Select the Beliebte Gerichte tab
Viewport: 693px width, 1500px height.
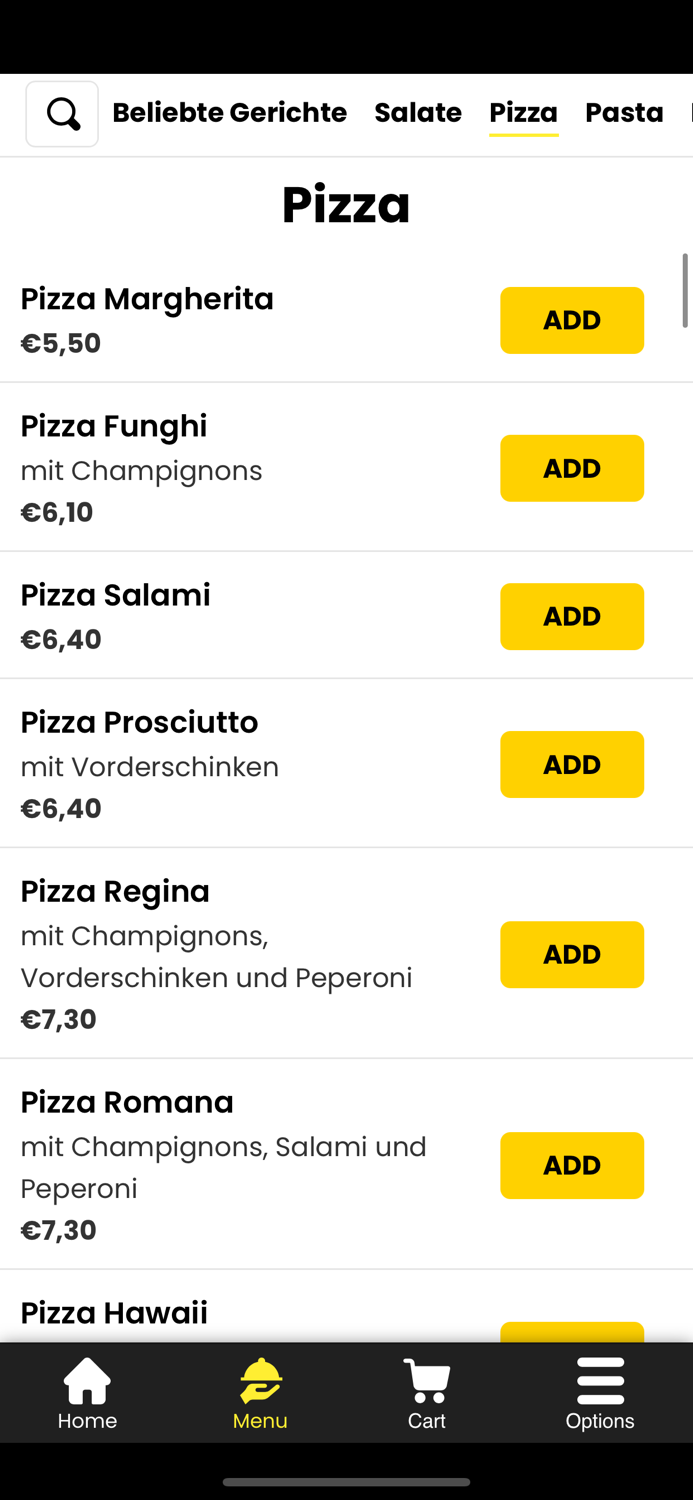230,113
